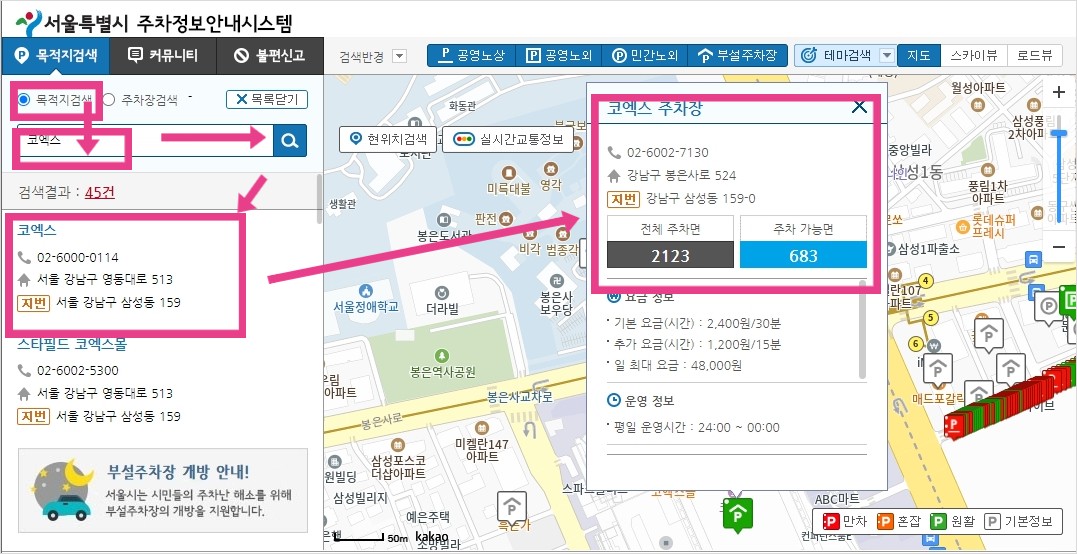This screenshot has width=1077, height=554.
Task: Click the magnifier search button
Action: tap(290, 141)
